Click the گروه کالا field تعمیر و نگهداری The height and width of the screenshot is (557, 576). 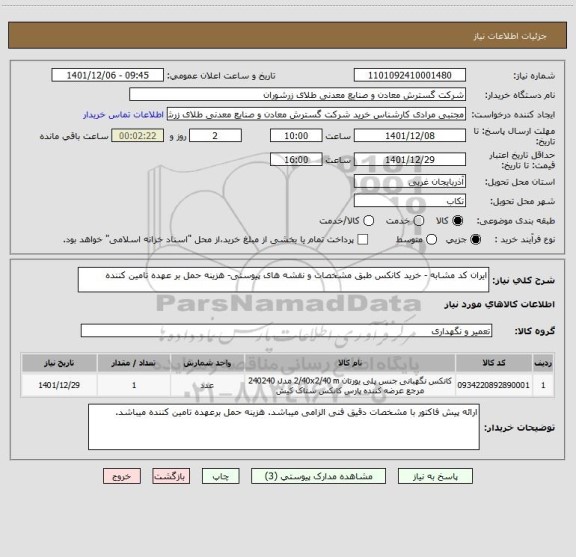coord(286,331)
